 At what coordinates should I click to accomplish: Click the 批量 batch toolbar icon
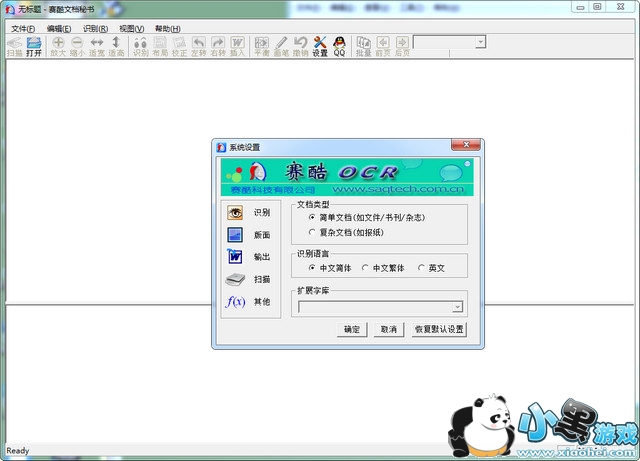point(363,46)
